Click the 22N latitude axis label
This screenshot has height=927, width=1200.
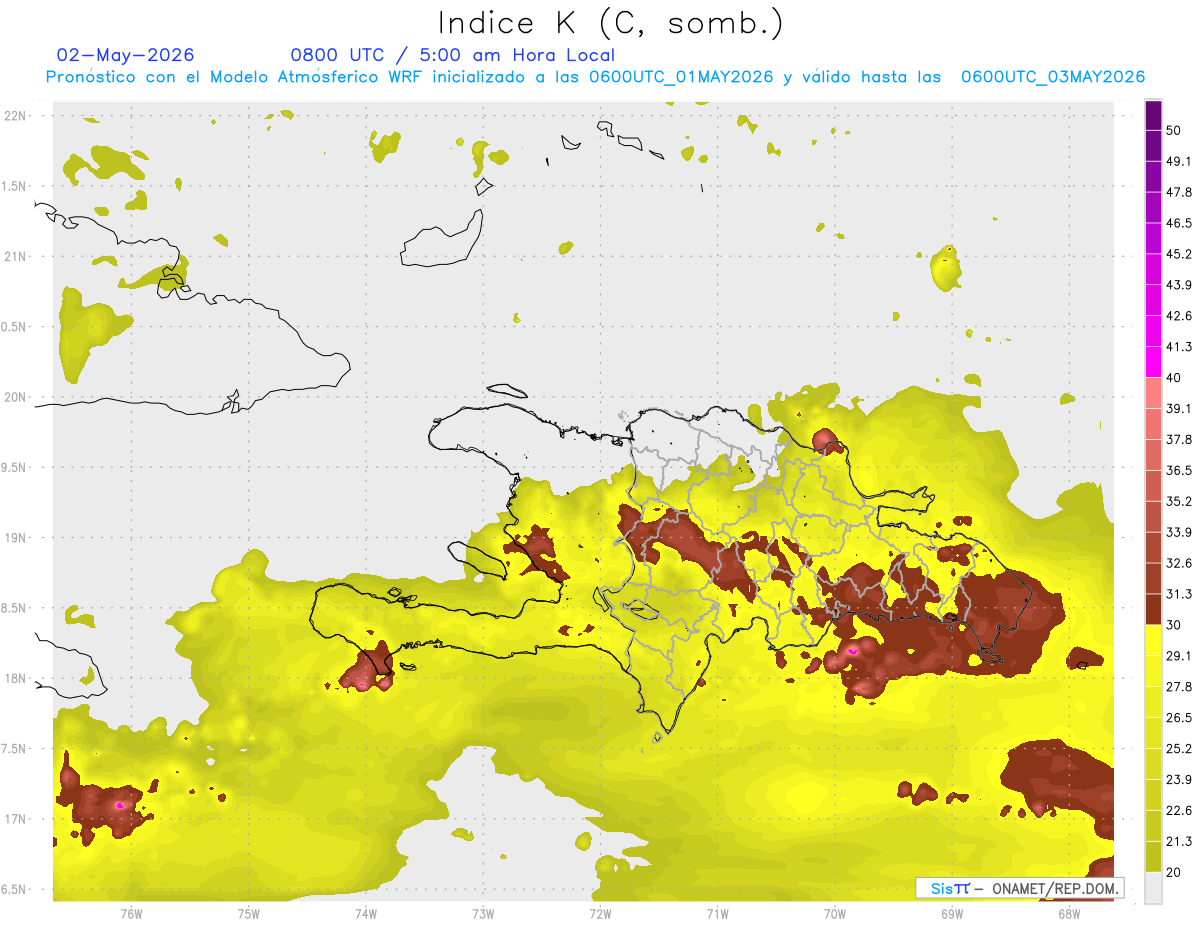click(x=17, y=116)
